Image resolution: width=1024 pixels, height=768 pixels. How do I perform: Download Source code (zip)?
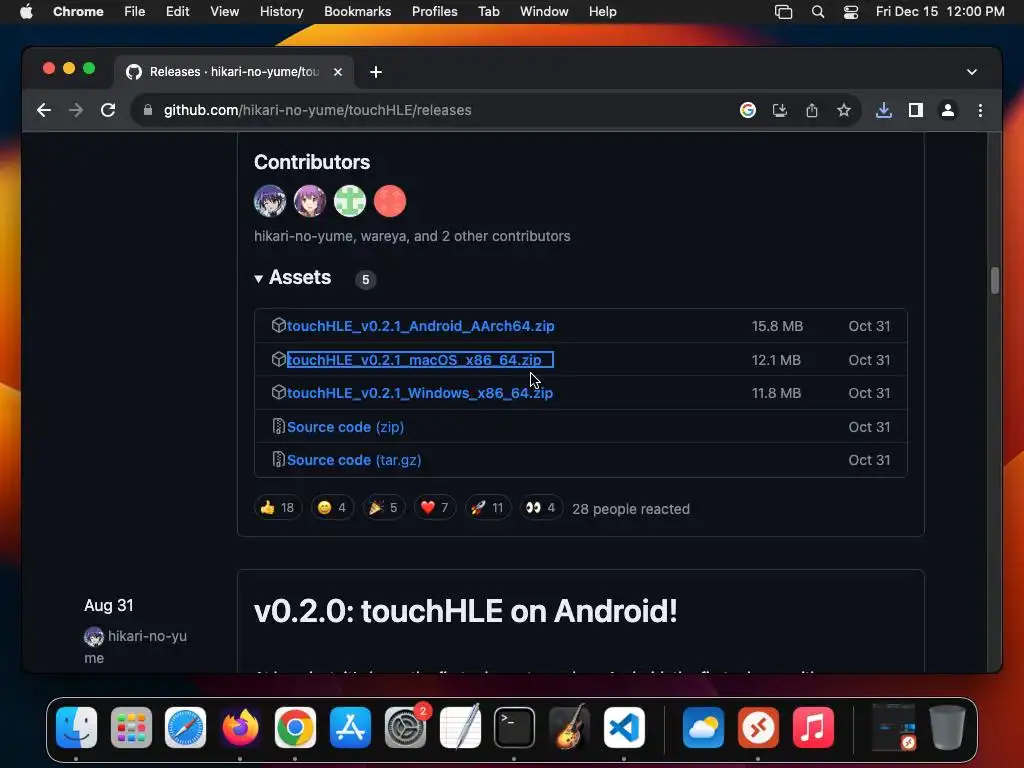[x=345, y=427]
